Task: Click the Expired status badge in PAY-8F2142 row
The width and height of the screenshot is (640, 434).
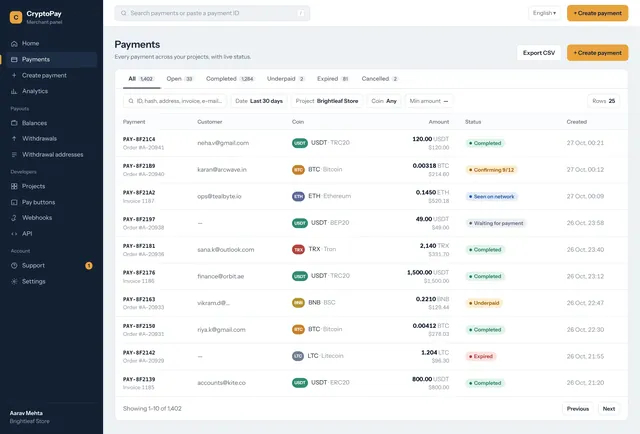Action: pos(481,356)
